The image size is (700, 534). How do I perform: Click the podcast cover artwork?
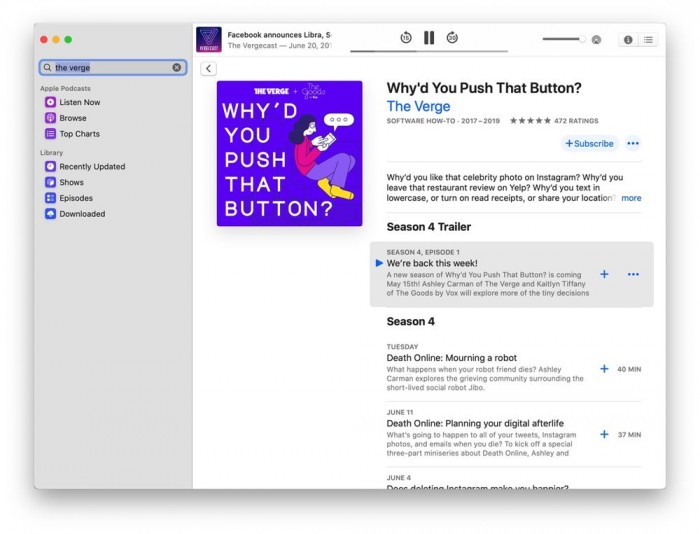click(x=289, y=153)
